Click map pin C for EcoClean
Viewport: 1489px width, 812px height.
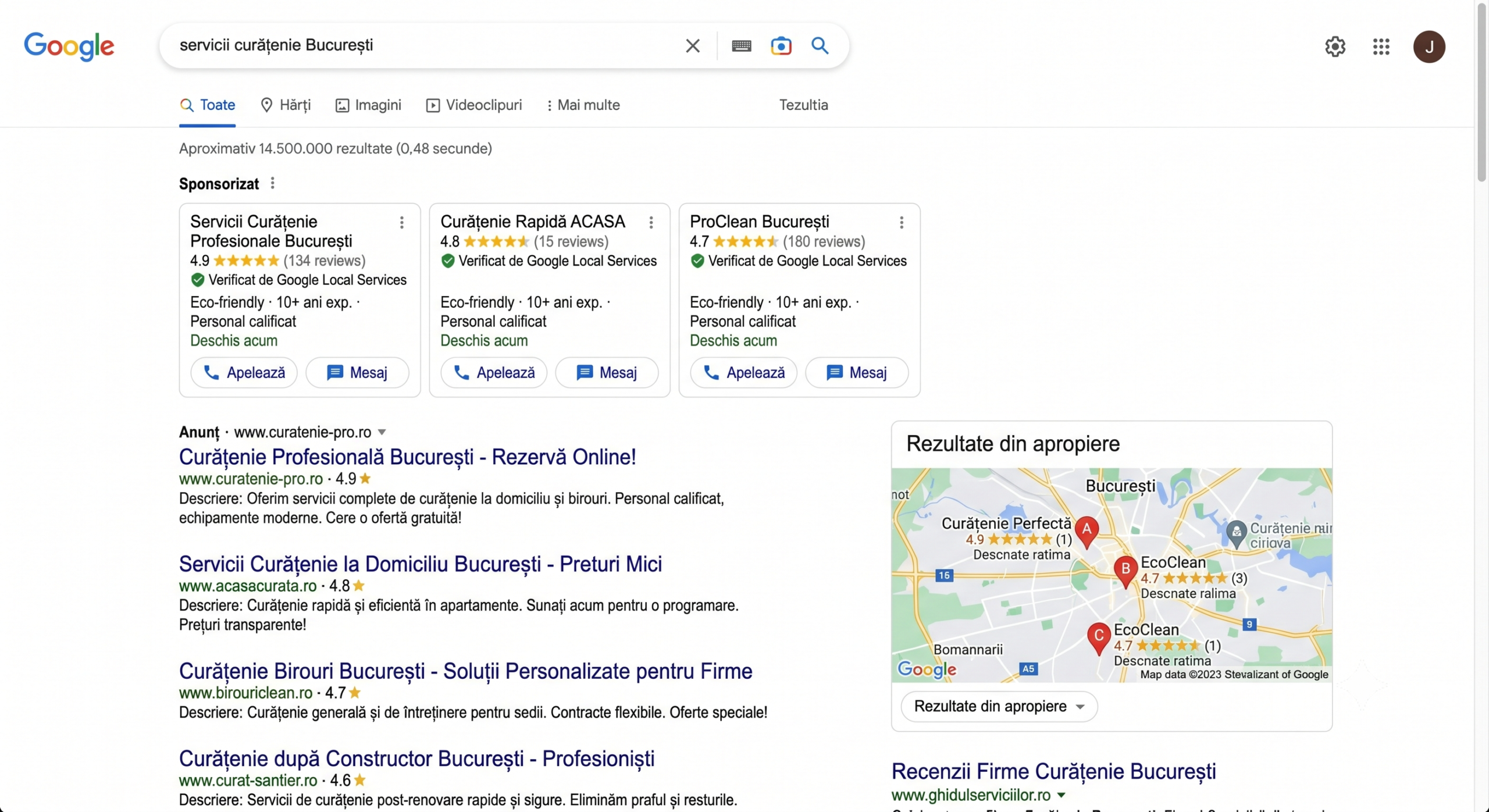1099,638
